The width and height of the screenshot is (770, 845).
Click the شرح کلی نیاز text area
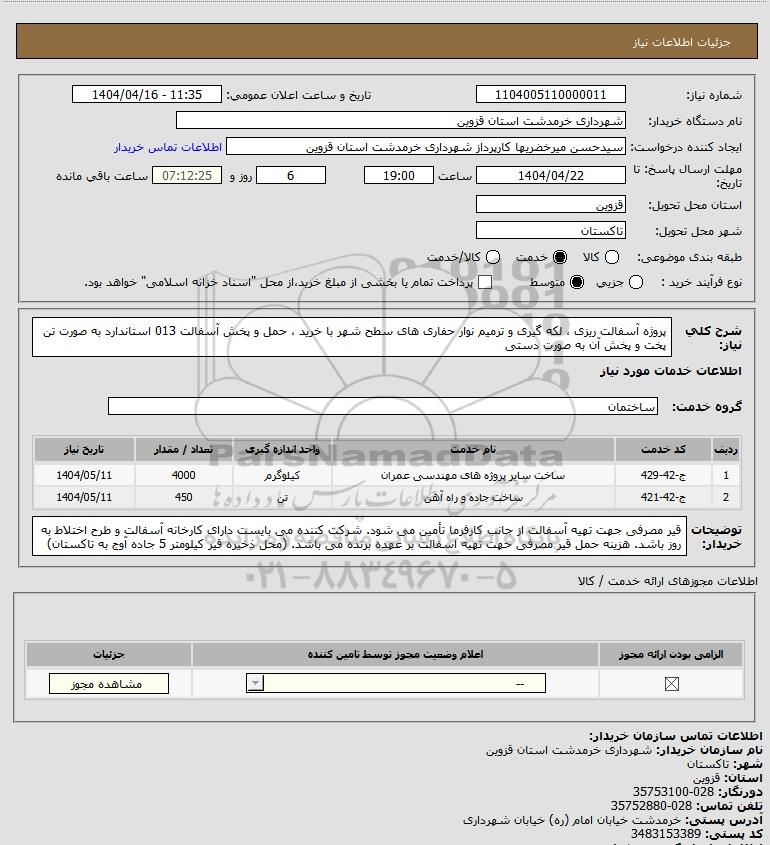pyautogui.click(x=352, y=337)
